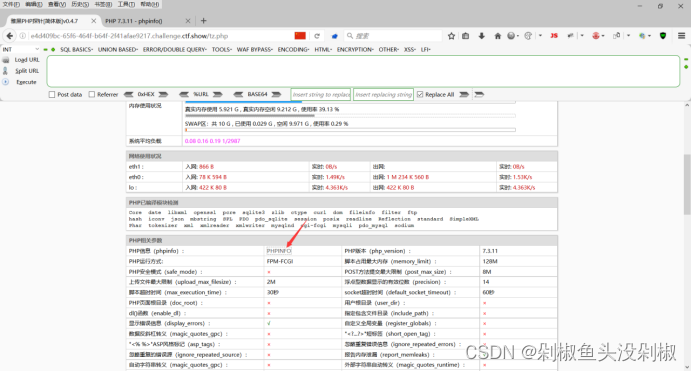Expand the ERROR/DOUBLE QUERY dropdown
Viewport: 692px width, 371px height.
pos(175,49)
